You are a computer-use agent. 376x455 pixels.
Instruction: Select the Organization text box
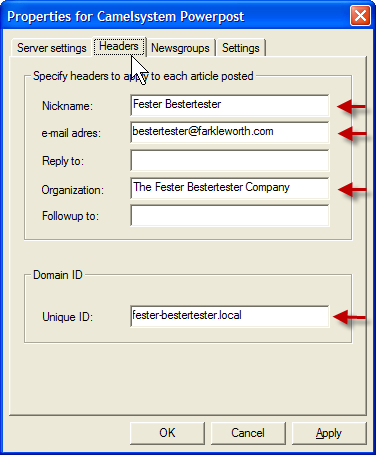tap(230, 188)
